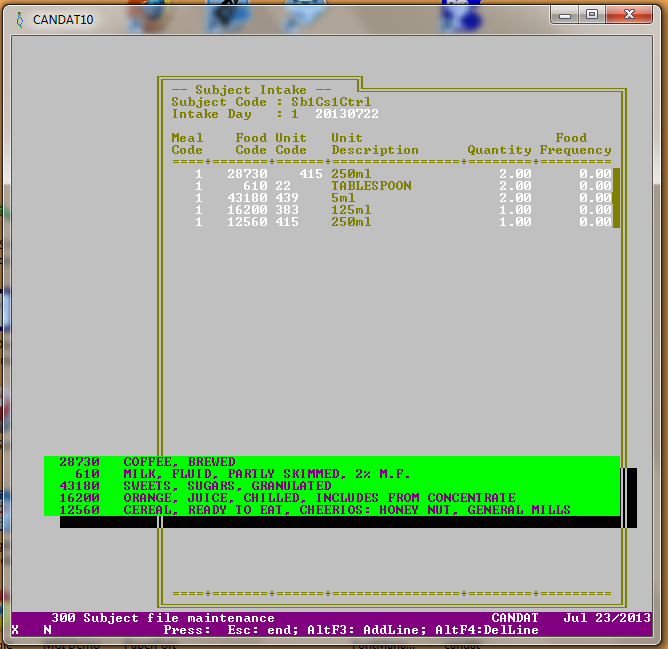Minimize the CANDAT10 window
This screenshot has height=649, width=668.
[565, 14]
